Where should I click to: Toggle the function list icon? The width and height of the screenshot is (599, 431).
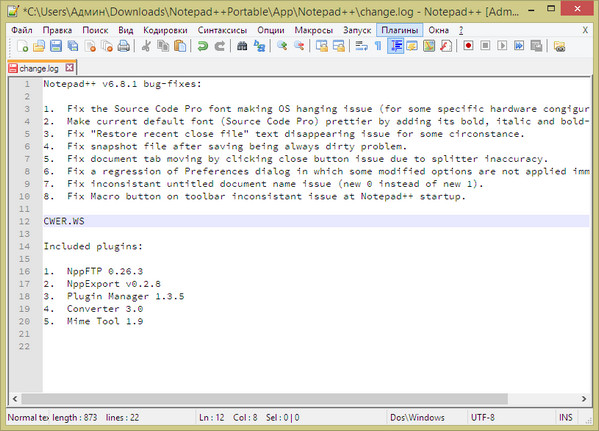click(446, 46)
